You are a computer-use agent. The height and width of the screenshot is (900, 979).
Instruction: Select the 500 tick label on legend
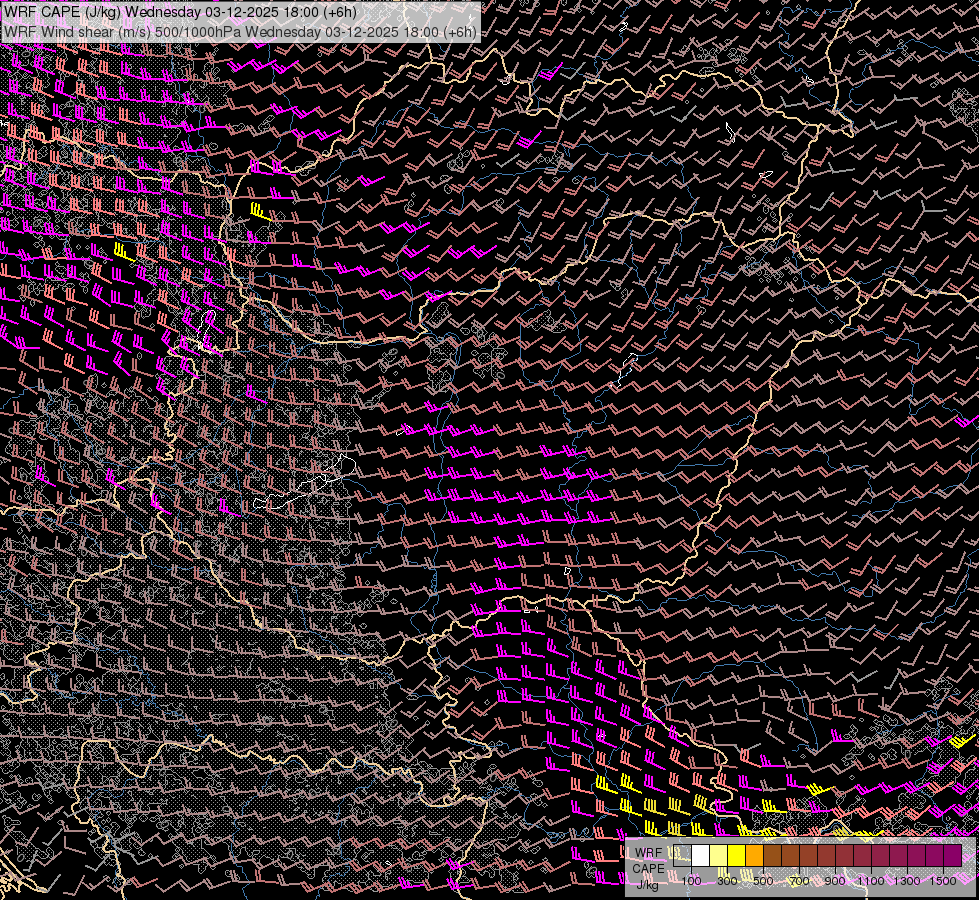point(763,881)
